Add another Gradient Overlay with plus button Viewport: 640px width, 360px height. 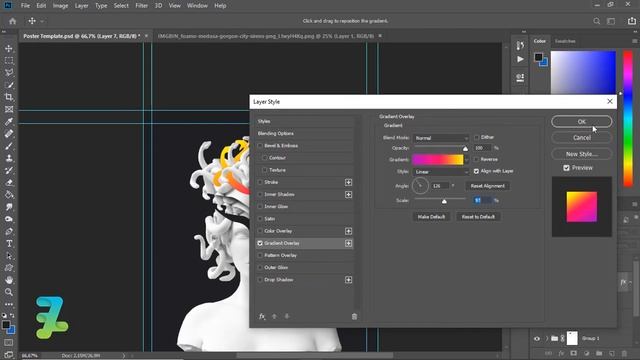click(x=348, y=244)
